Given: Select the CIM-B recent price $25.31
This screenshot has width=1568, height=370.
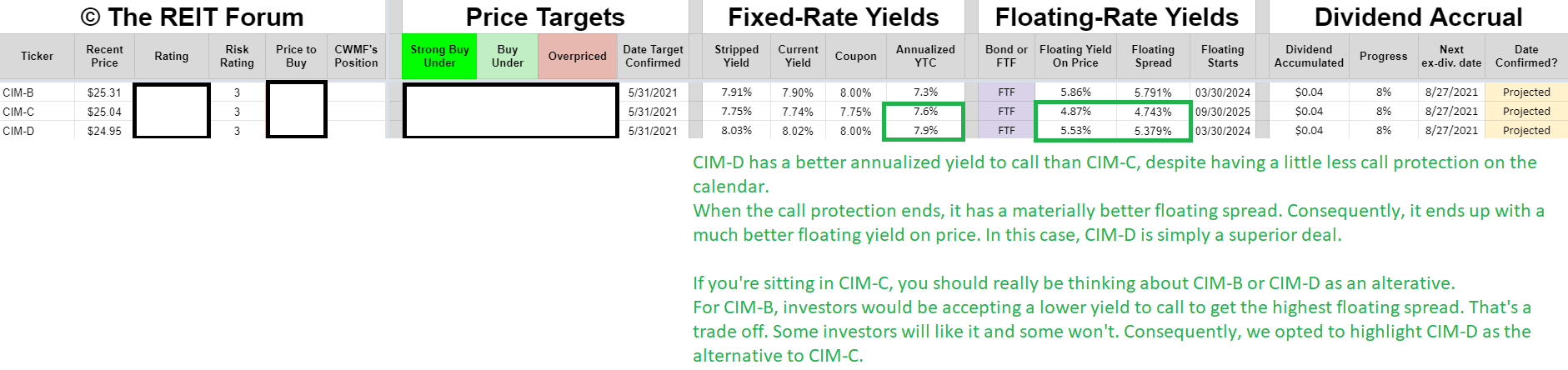Looking at the screenshot, I should coord(104,92).
